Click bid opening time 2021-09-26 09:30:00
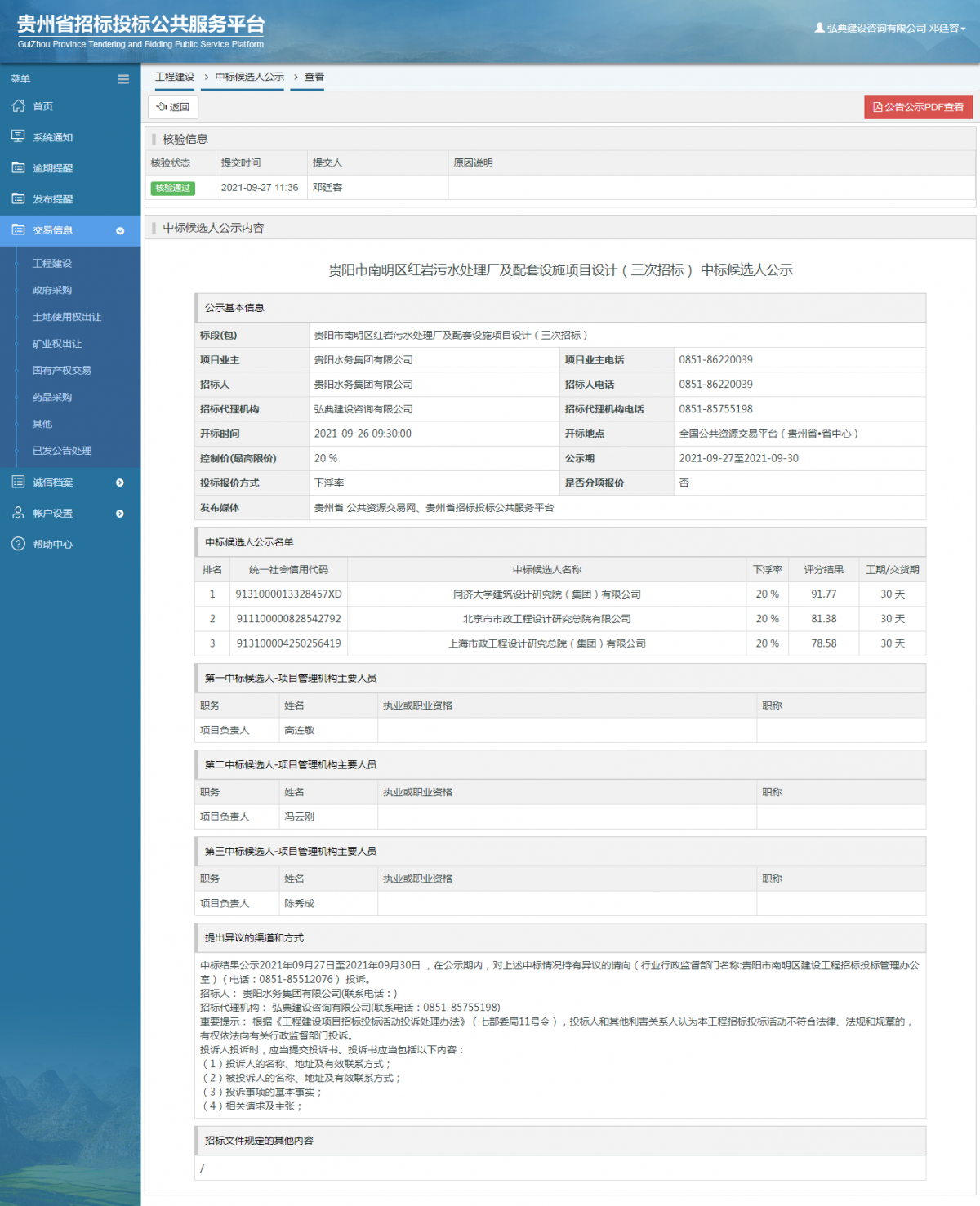980x1206 pixels. point(363,434)
